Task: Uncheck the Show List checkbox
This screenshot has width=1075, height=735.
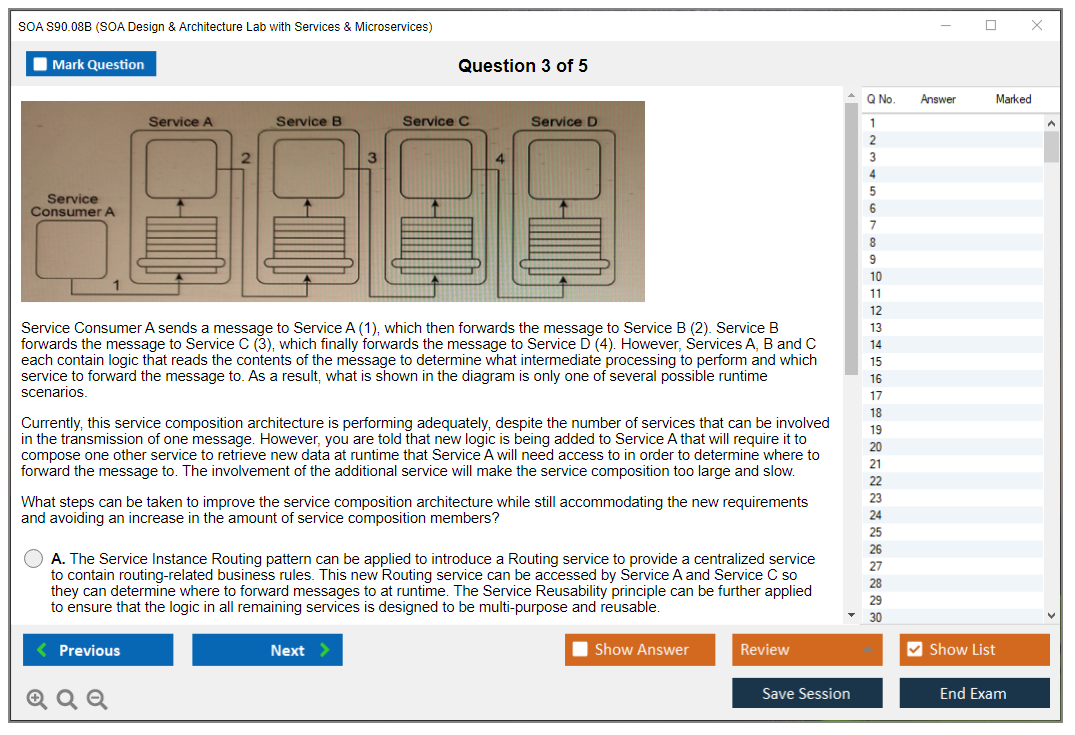Action: pos(914,650)
